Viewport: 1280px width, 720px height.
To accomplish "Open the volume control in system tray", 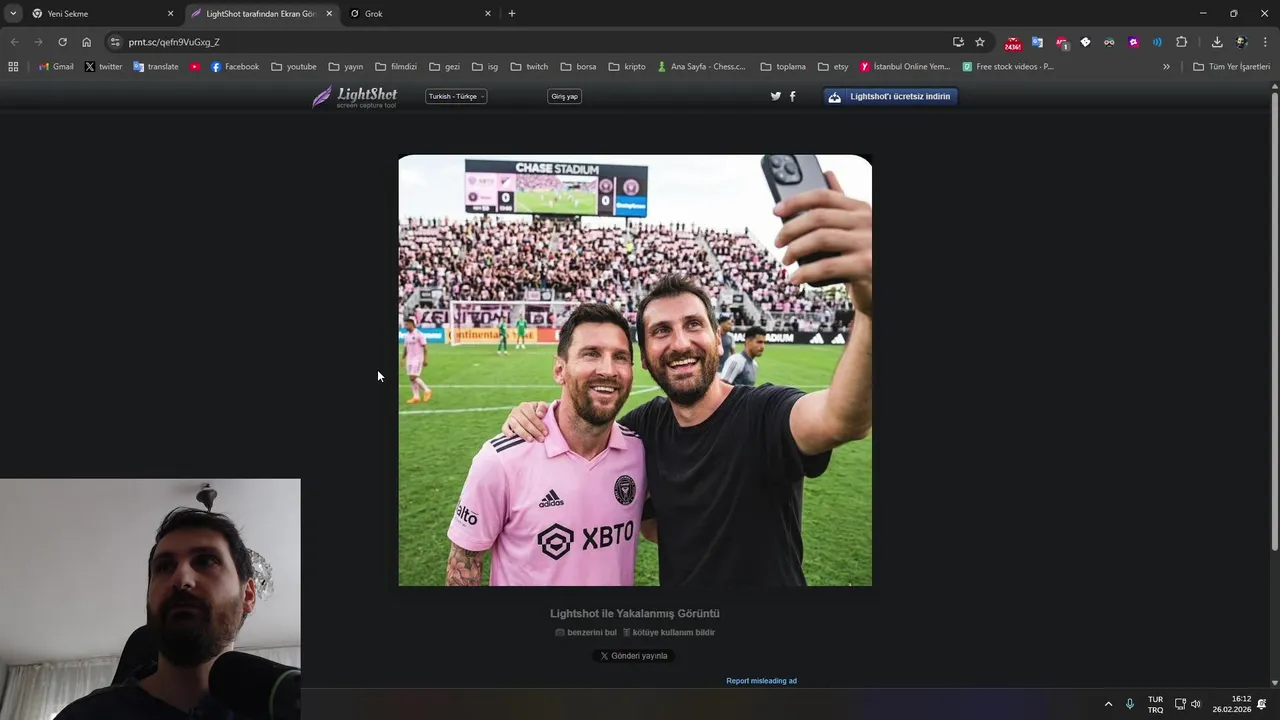I will 1196,704.
